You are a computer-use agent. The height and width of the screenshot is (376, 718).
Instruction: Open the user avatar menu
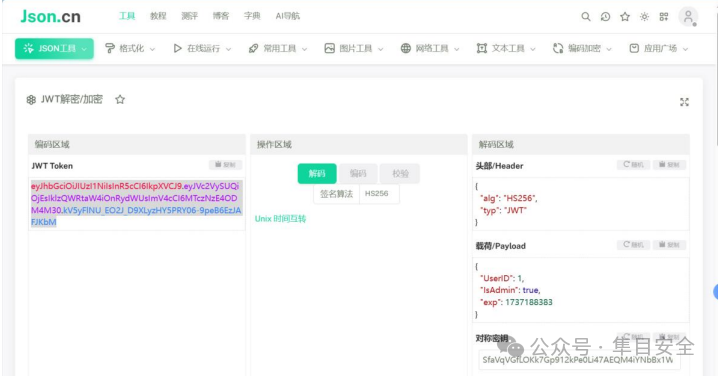point(688,17)
